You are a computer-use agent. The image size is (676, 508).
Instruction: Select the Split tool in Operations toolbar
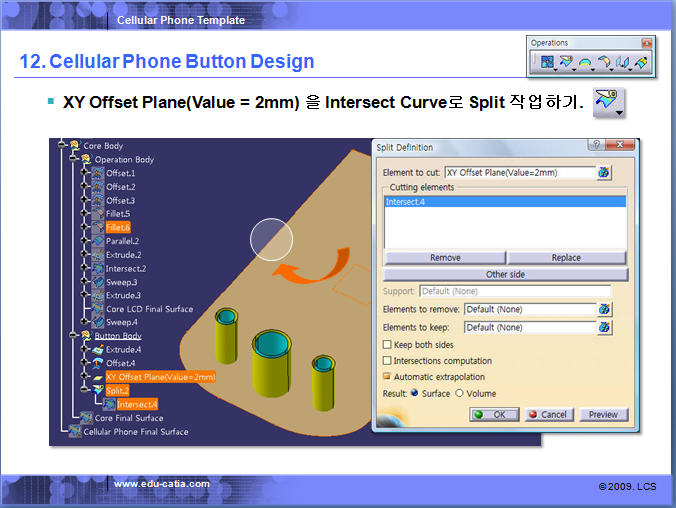(x=565, y=62)
